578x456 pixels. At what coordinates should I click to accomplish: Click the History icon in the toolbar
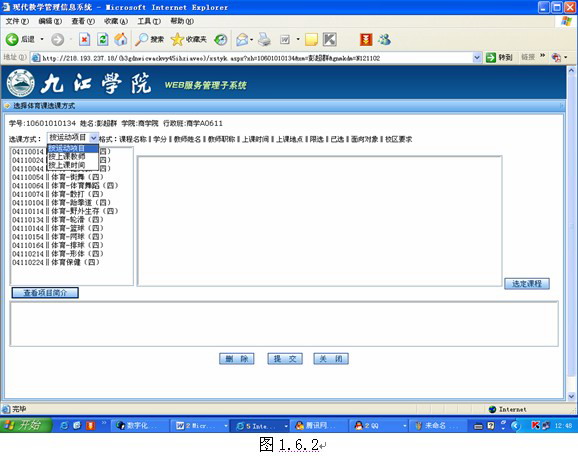[221, 39]
